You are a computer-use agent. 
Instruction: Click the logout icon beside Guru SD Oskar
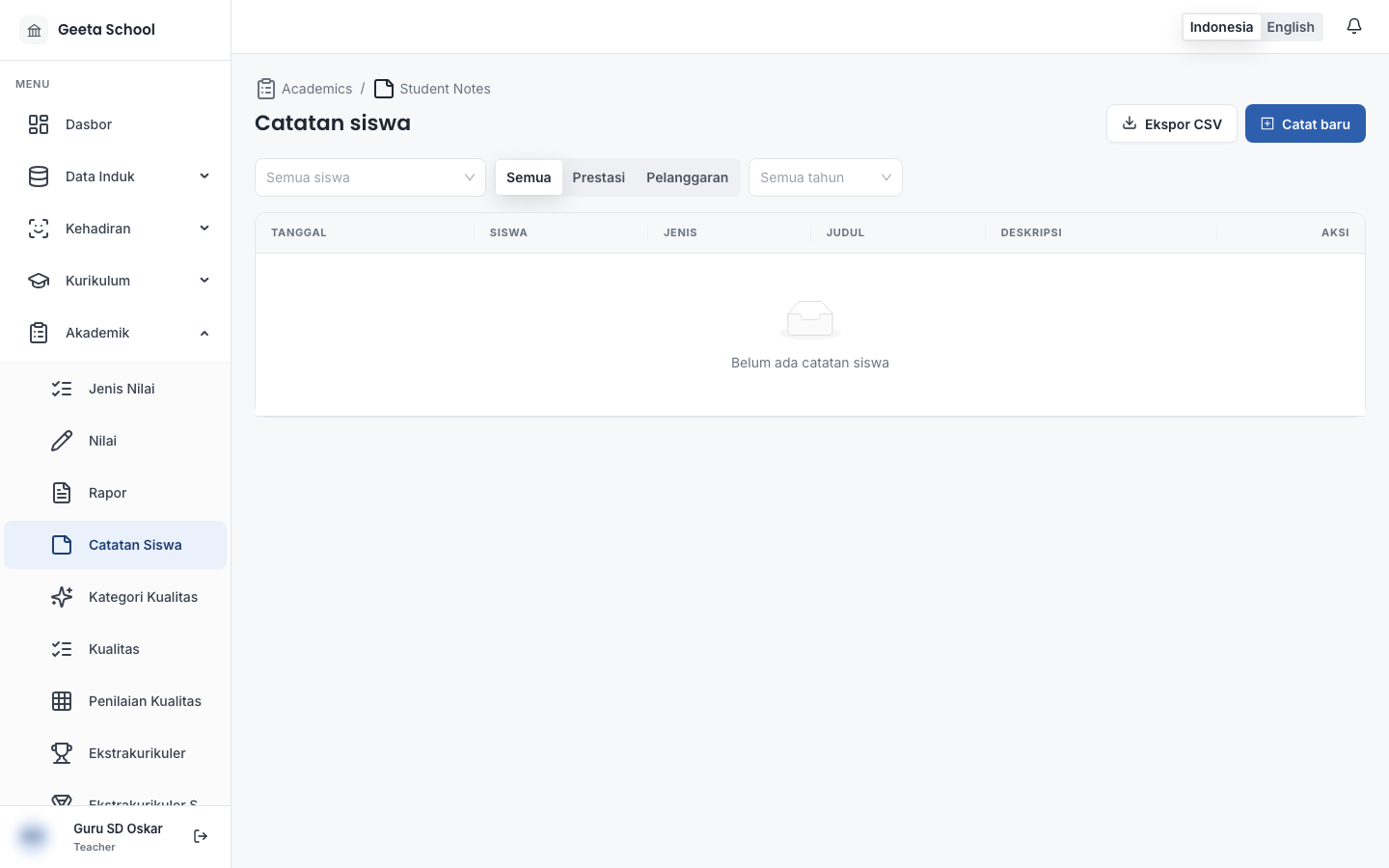tap(201, 836)
